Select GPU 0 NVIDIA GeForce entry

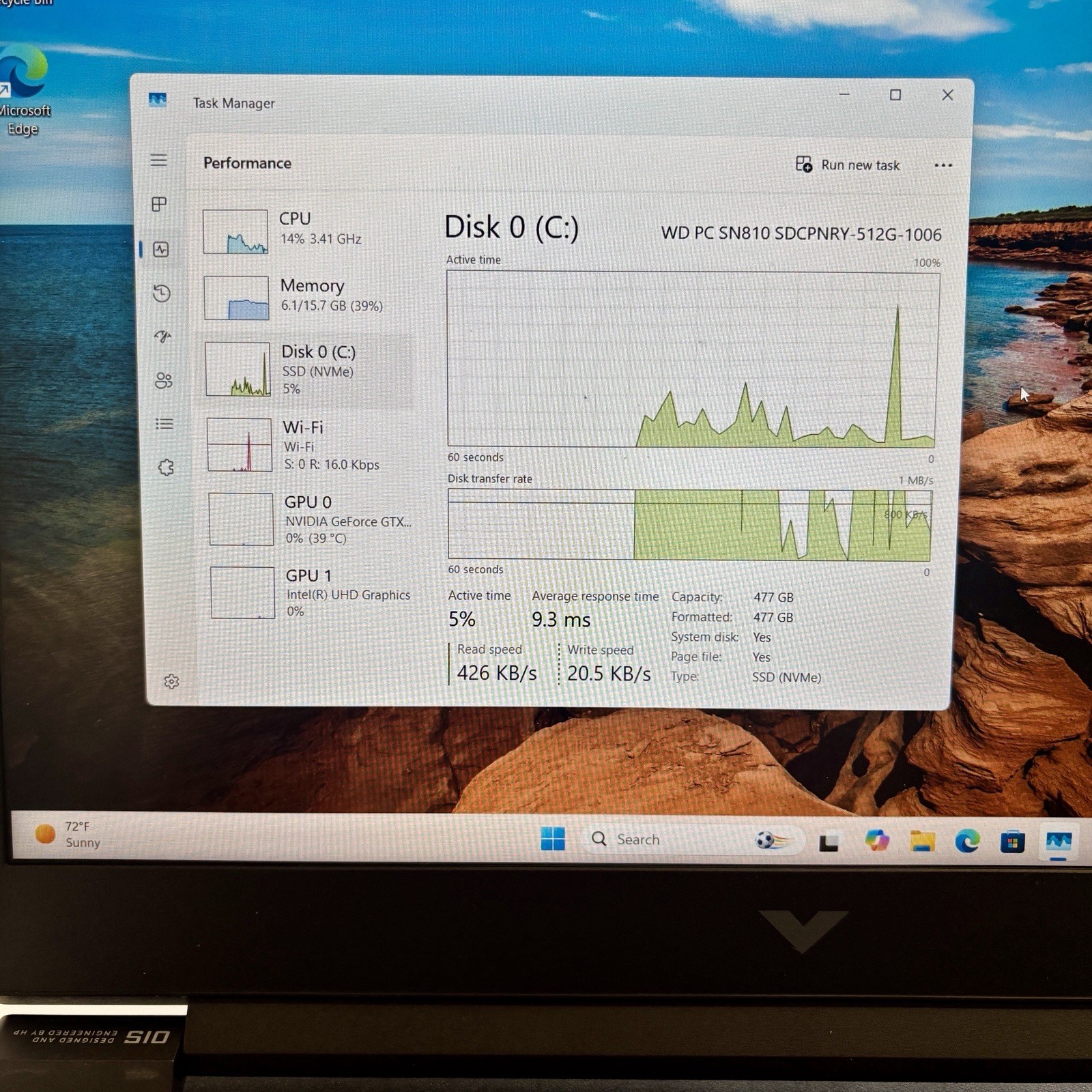click(x=310, y=519)
